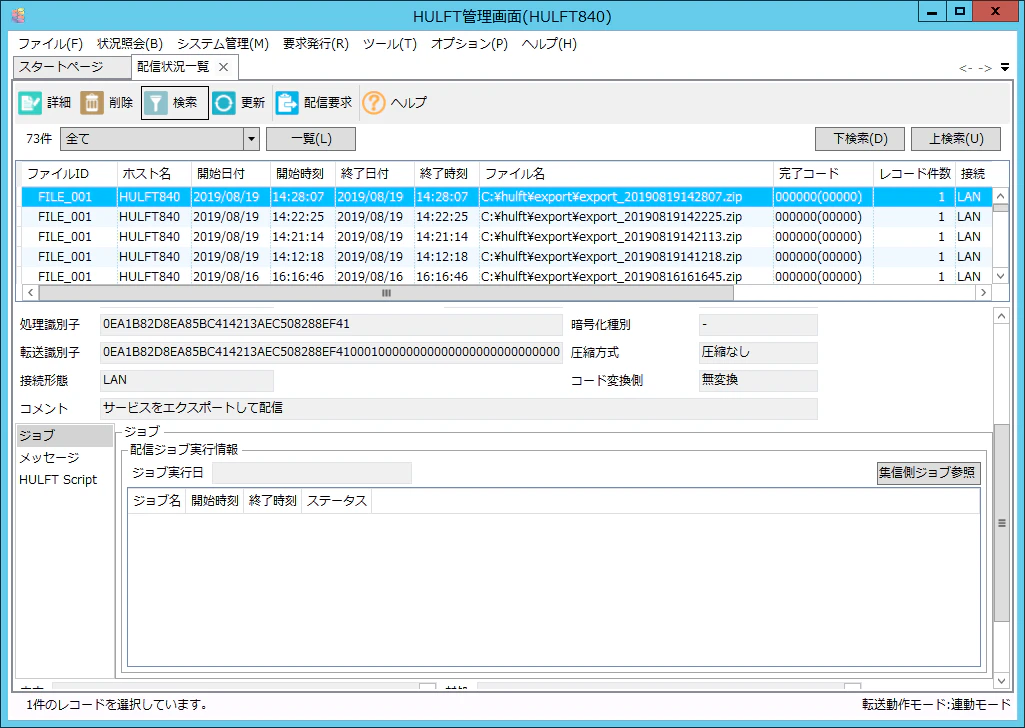Click the 上検索(U) button

tap(956, 139)
